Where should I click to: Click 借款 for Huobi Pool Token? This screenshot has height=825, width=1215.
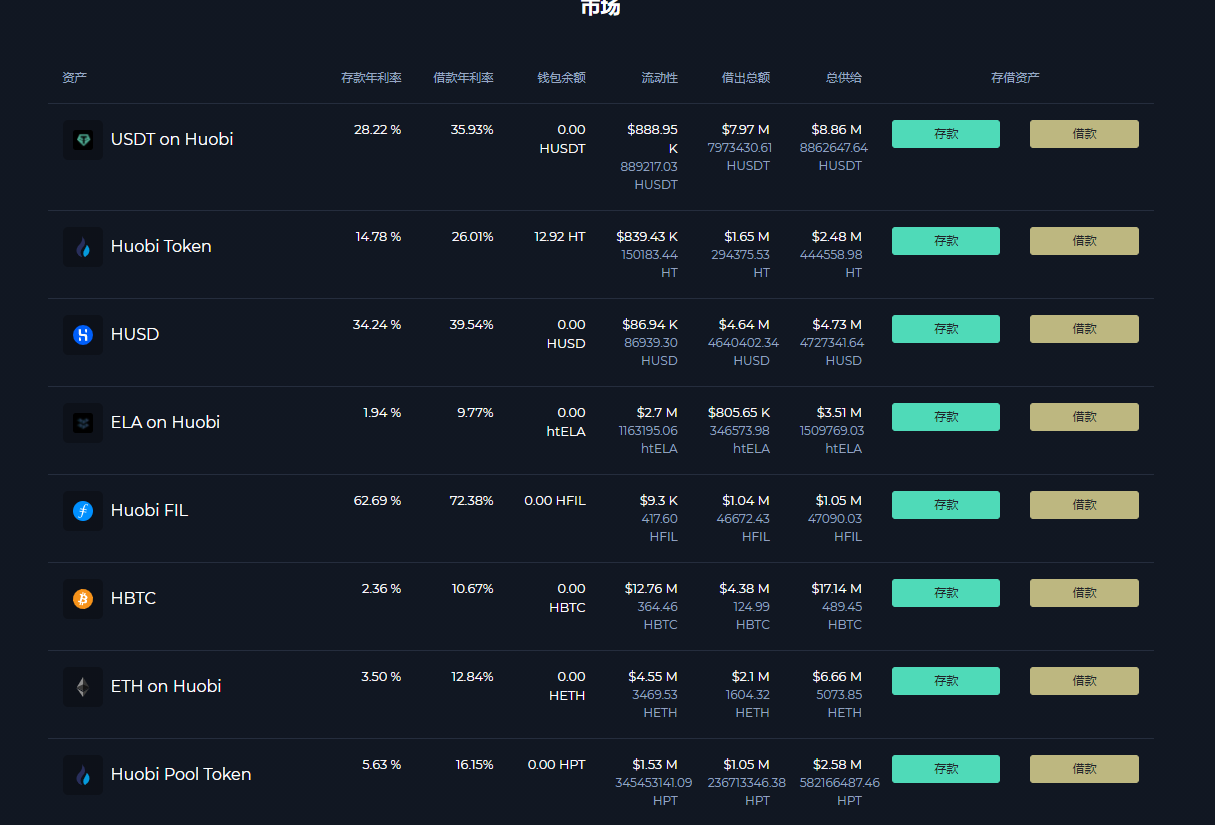click(1084, 769)
